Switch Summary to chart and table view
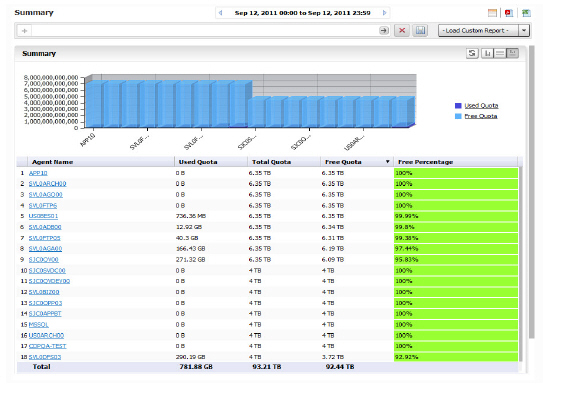The image size is (576, 403). pyautogui.click(x=512, y=53)
